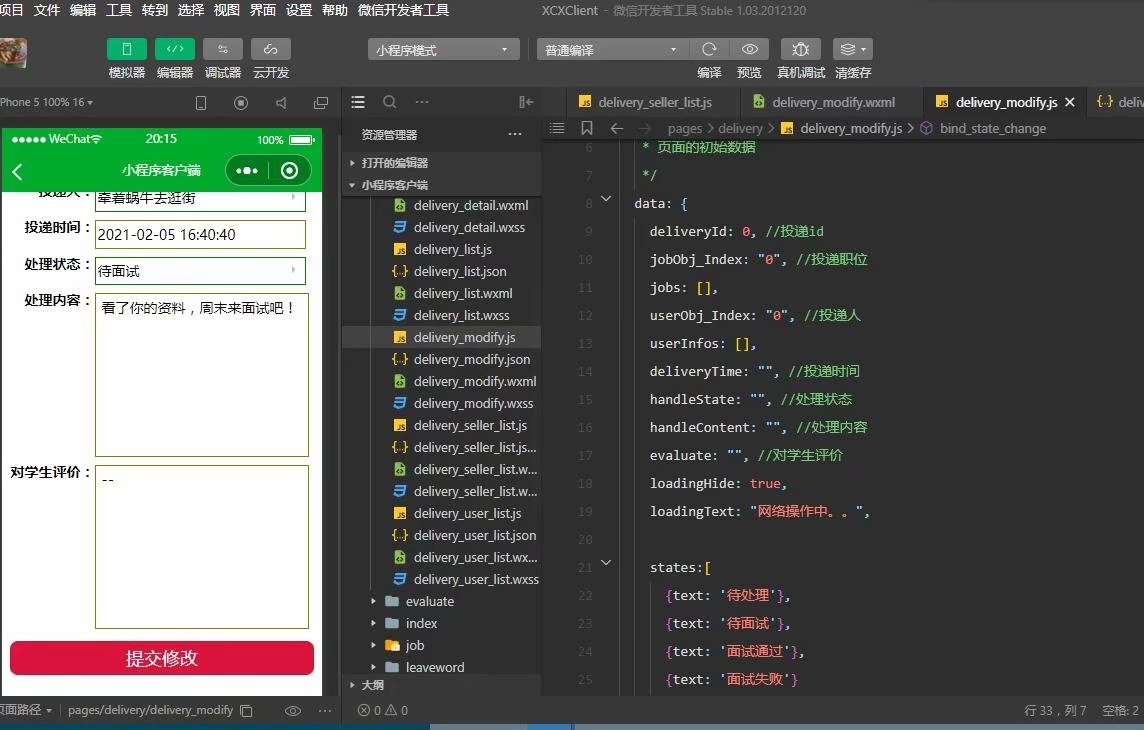This screenshot has height=730, width=1144.
Task: Open the search magnifier in sidebar
Action: coord(390,102)
